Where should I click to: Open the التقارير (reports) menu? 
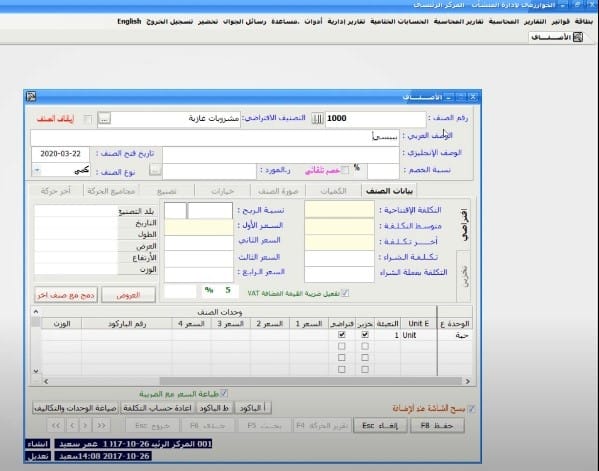(535, 21)
